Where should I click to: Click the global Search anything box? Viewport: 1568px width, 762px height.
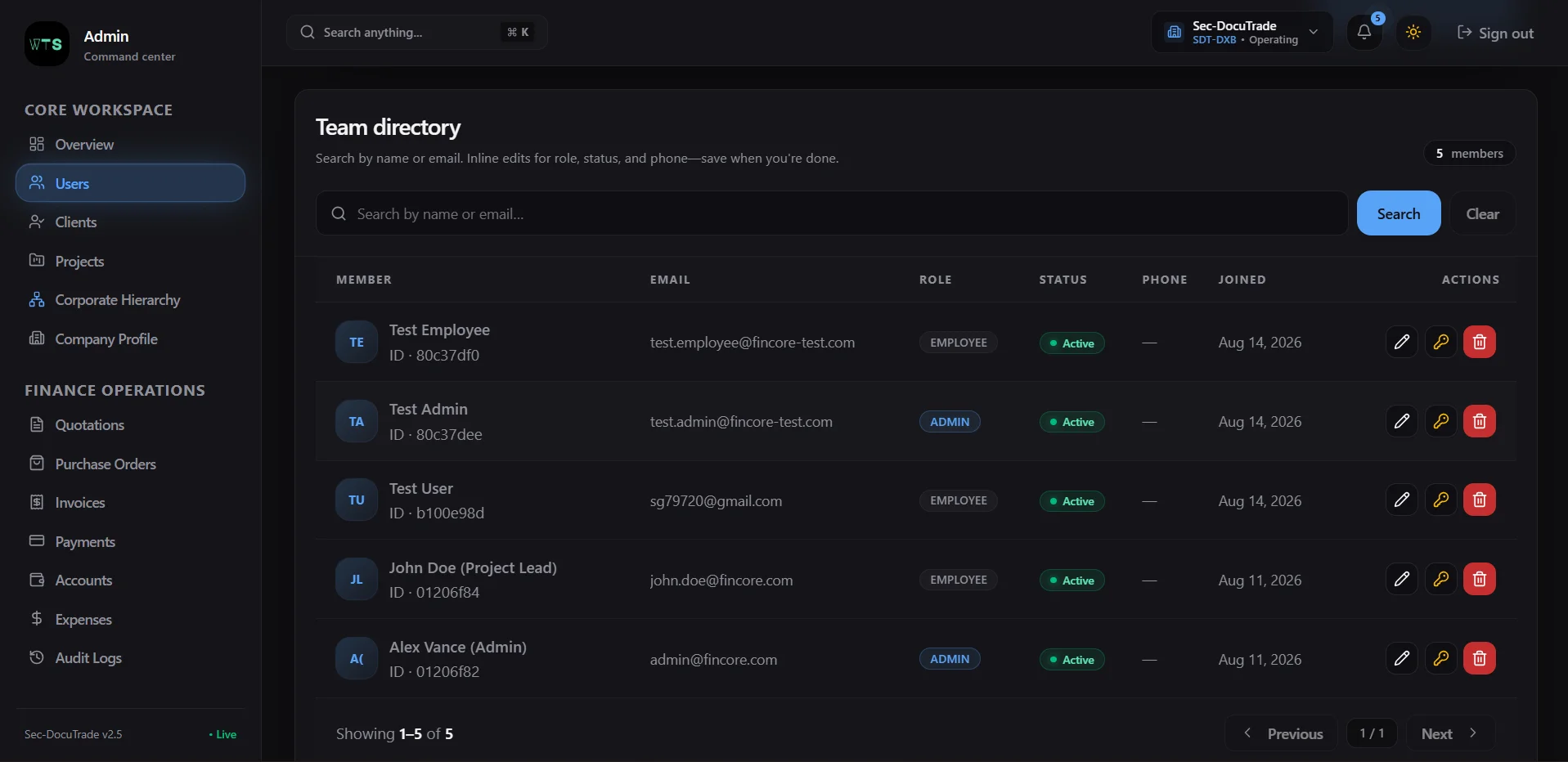[x=417, y=33]
